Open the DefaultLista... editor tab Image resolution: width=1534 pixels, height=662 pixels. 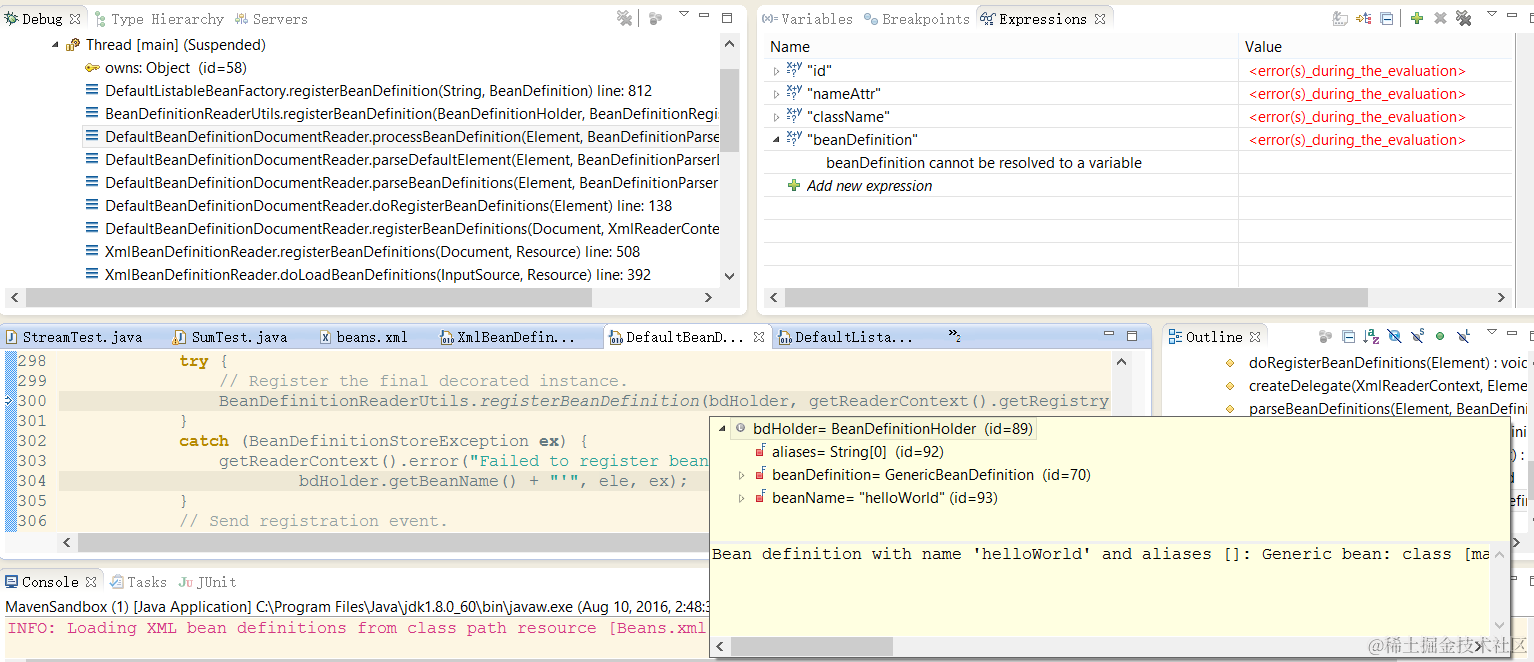846,337
